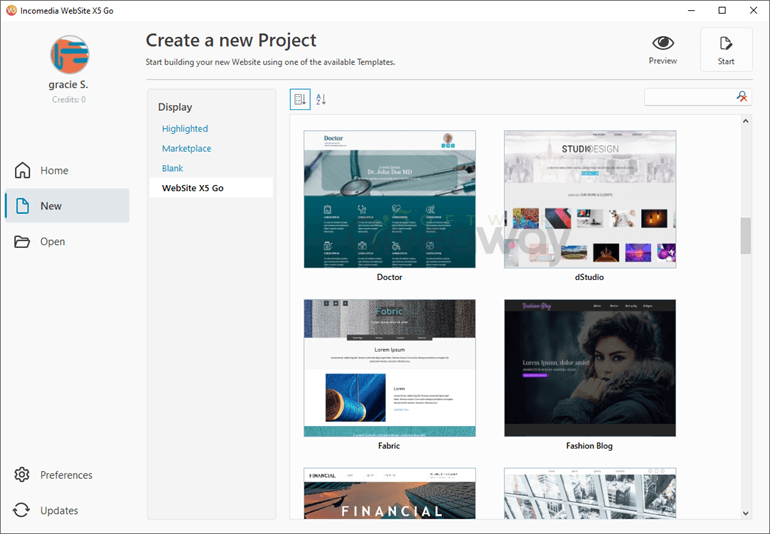The height and width of the screenshot is (534, 770).
Task: Open Preferences
Action: click(x=67, y=475)
